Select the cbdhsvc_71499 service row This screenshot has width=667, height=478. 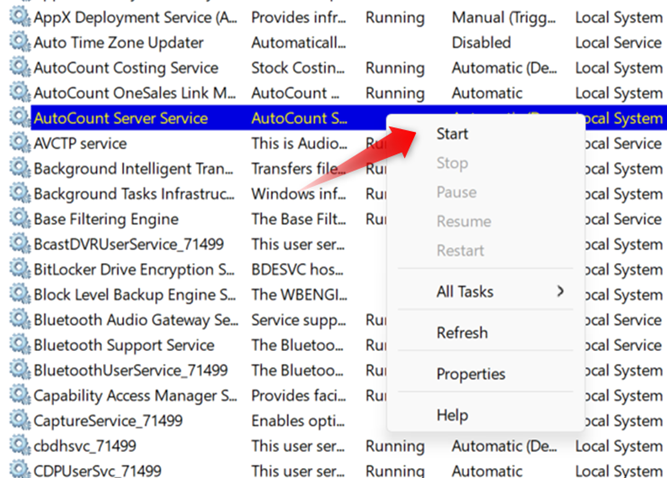[85, 446]
